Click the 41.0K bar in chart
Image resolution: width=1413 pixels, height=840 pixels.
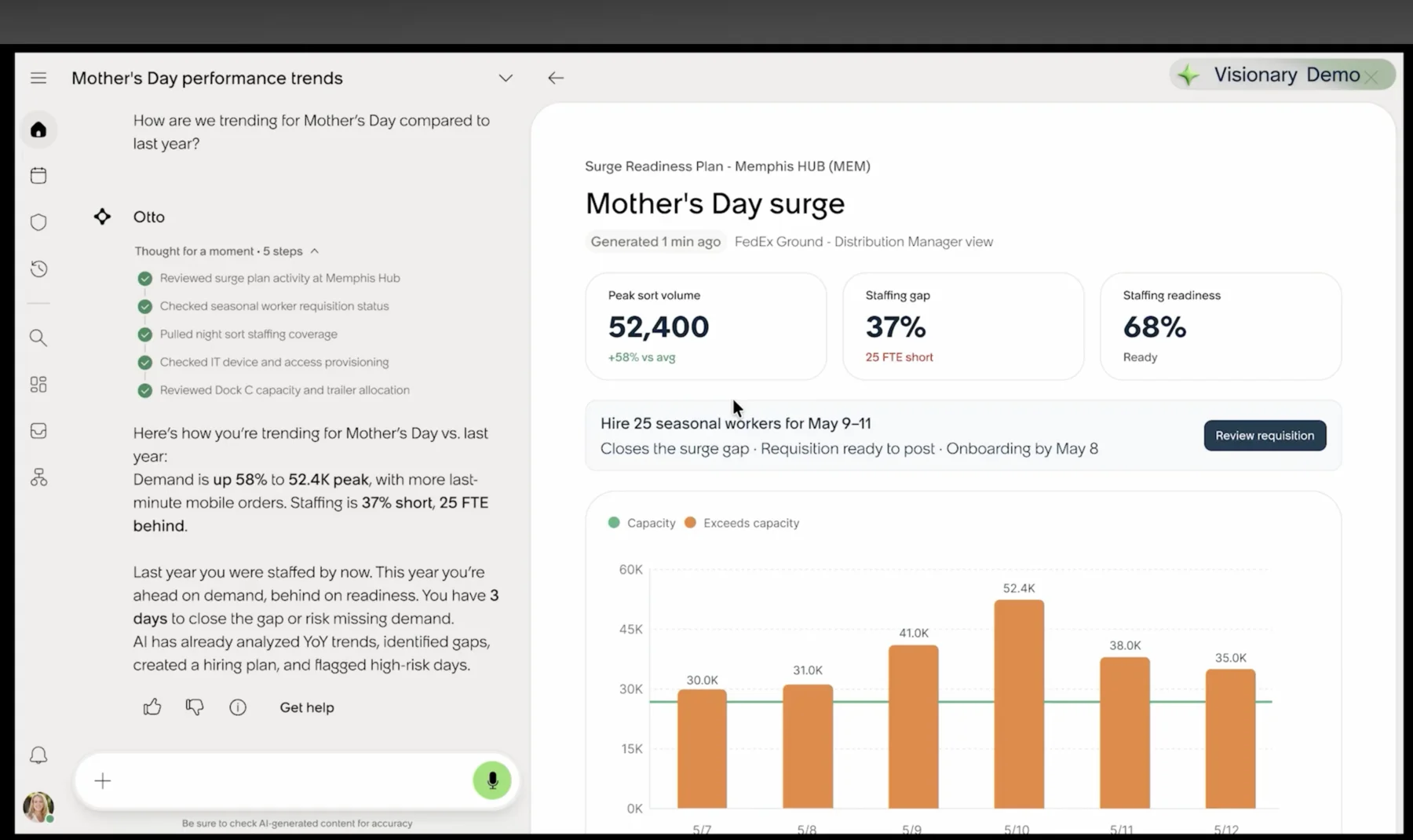pyautogui.click(x=914, y=727)
